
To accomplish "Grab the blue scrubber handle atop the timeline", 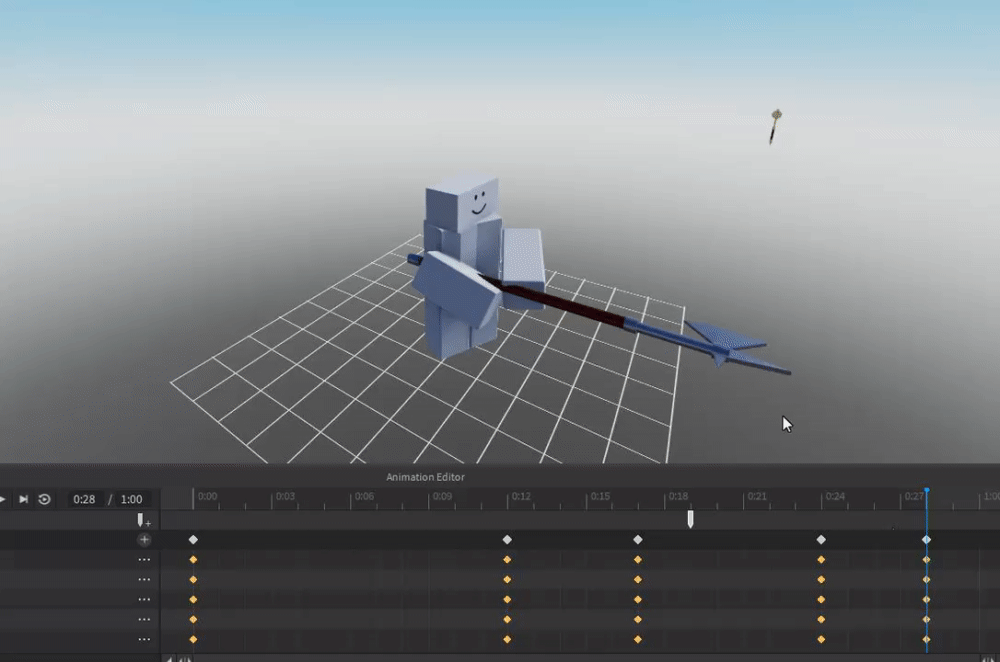I will (x=927, y=490).
